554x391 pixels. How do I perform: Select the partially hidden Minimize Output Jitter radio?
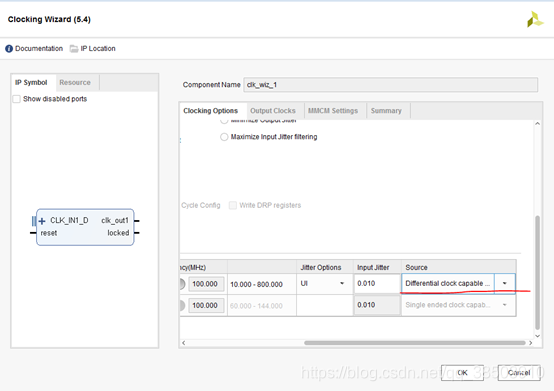pos(224,121)
